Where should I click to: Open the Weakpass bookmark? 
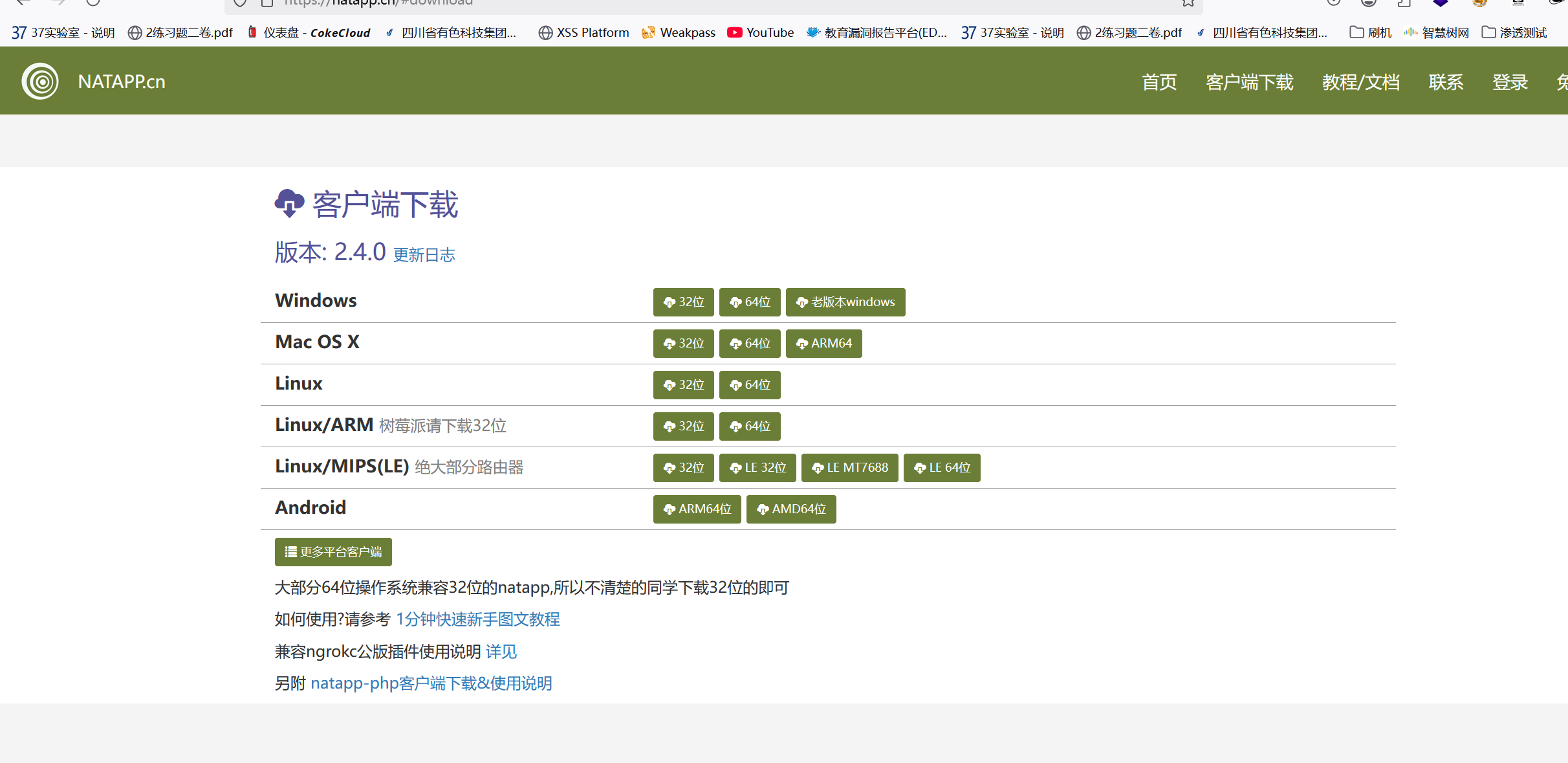679,32
